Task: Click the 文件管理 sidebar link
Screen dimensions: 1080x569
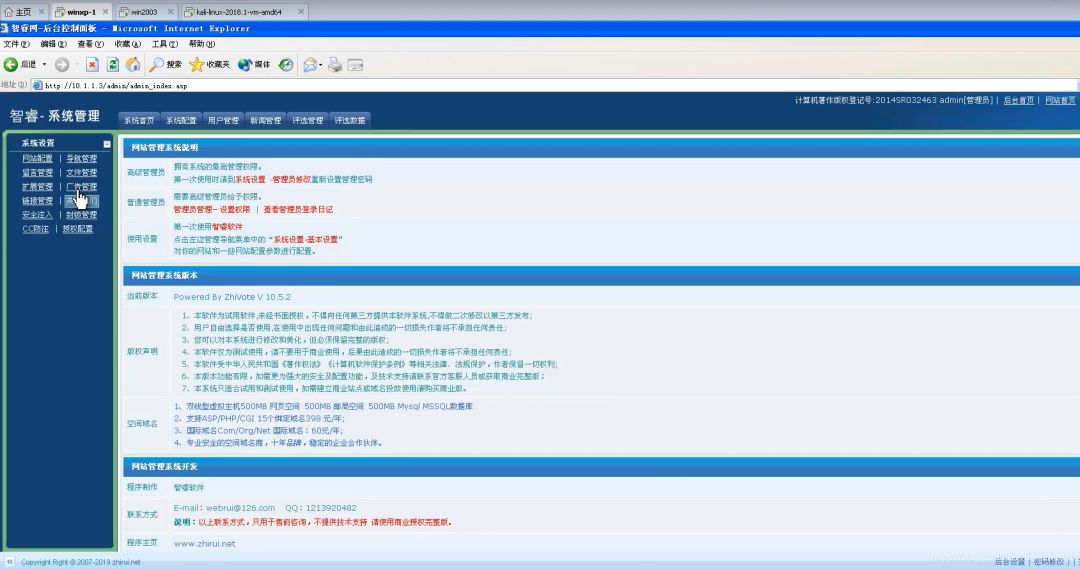Action: click(81, 173)
